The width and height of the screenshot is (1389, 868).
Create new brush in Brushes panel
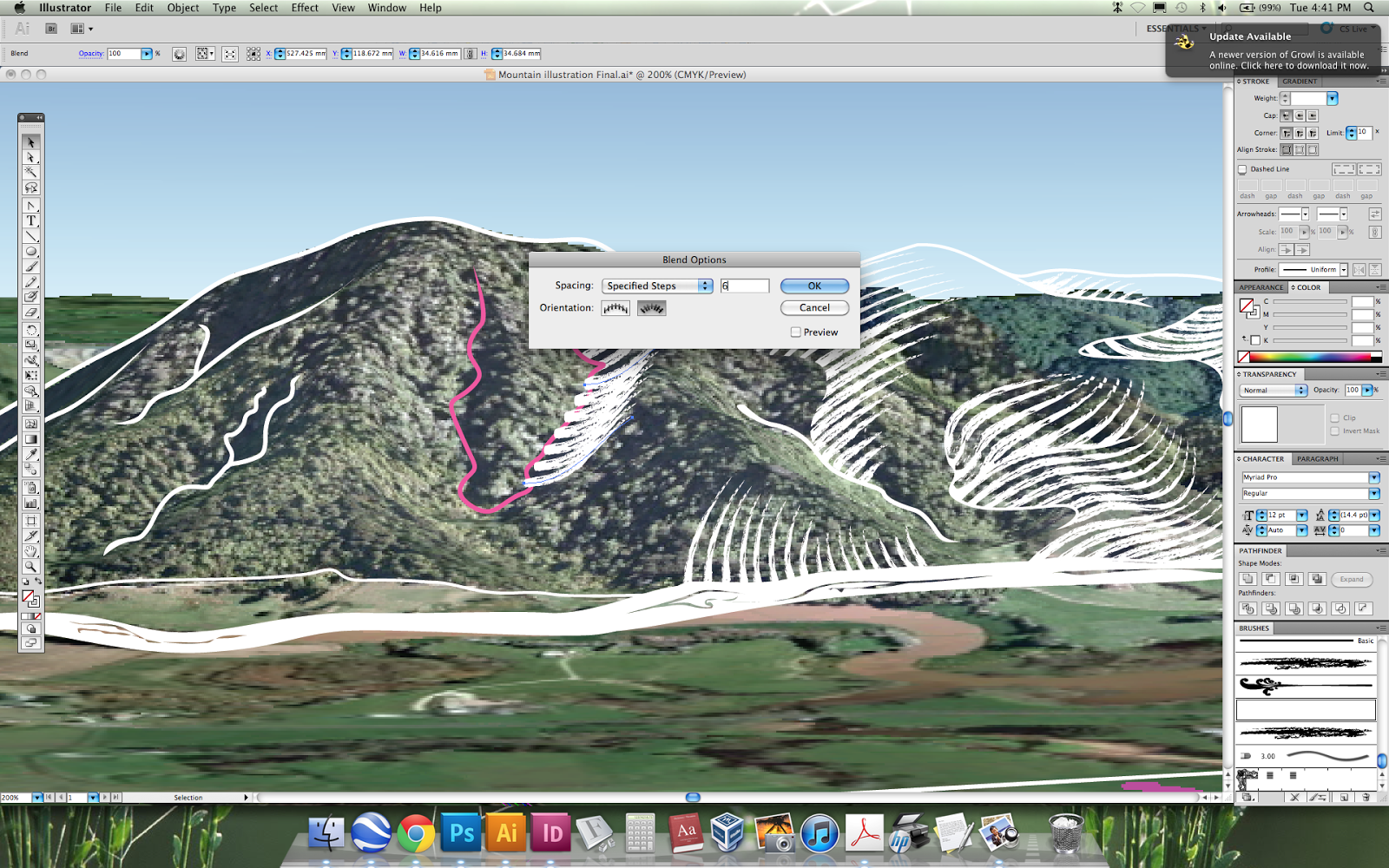click(x=1344, y=797)
